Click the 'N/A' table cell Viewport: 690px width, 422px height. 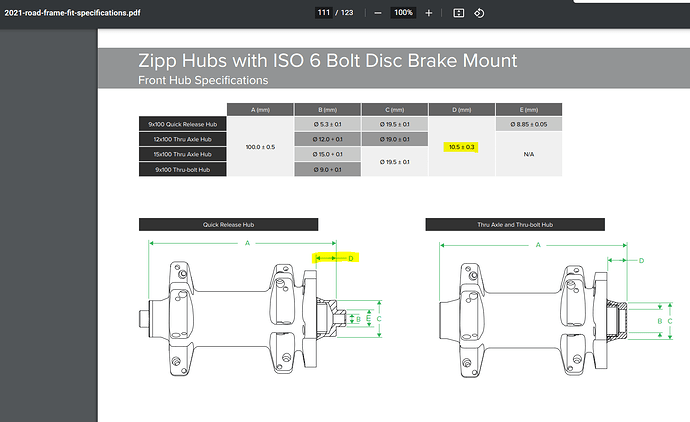(529, 154)
